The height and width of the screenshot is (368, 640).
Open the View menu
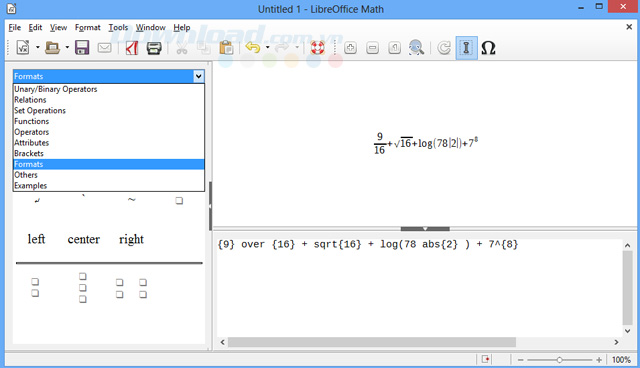(x=58, y=27)
